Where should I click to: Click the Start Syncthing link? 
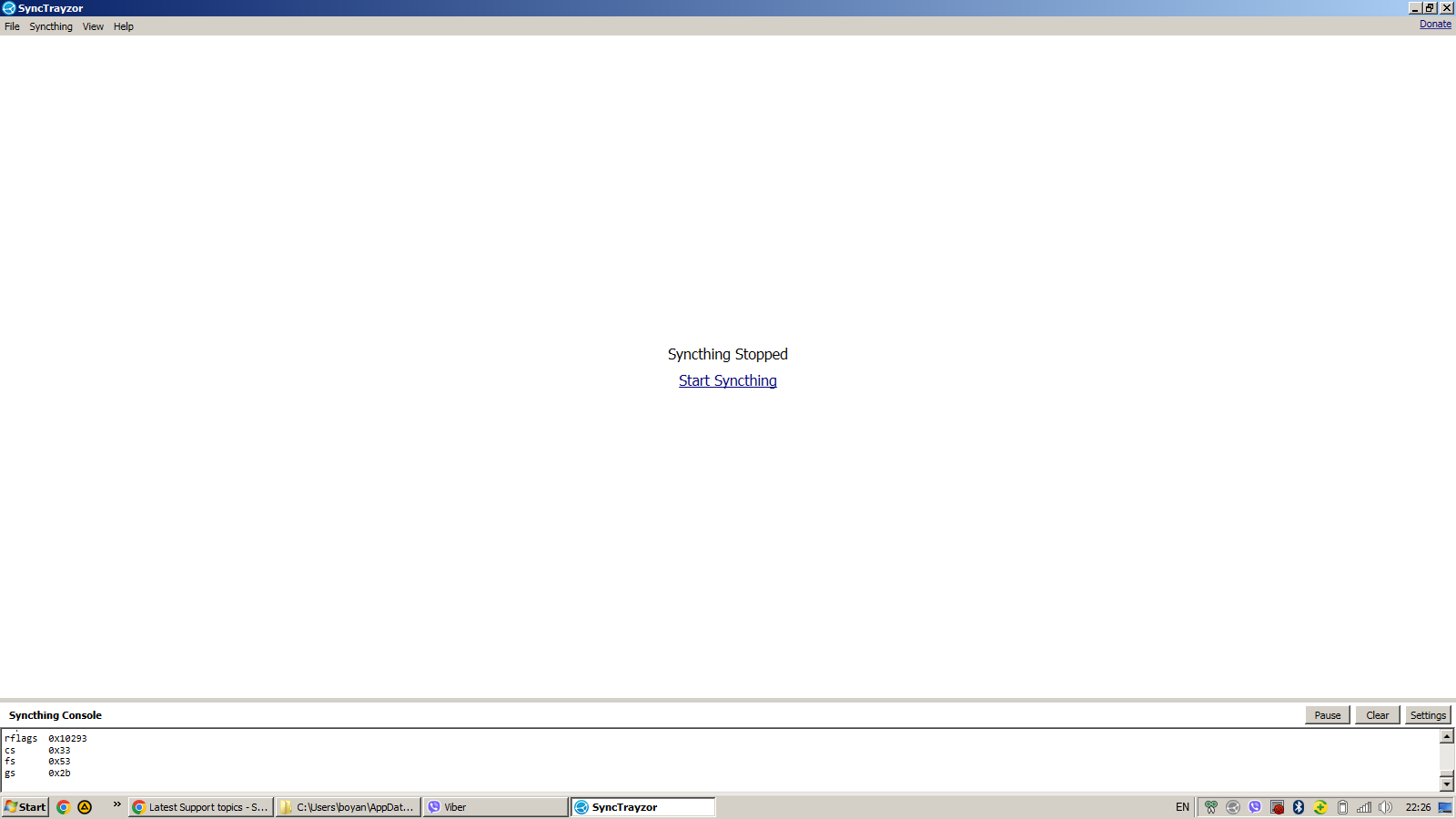728,380
